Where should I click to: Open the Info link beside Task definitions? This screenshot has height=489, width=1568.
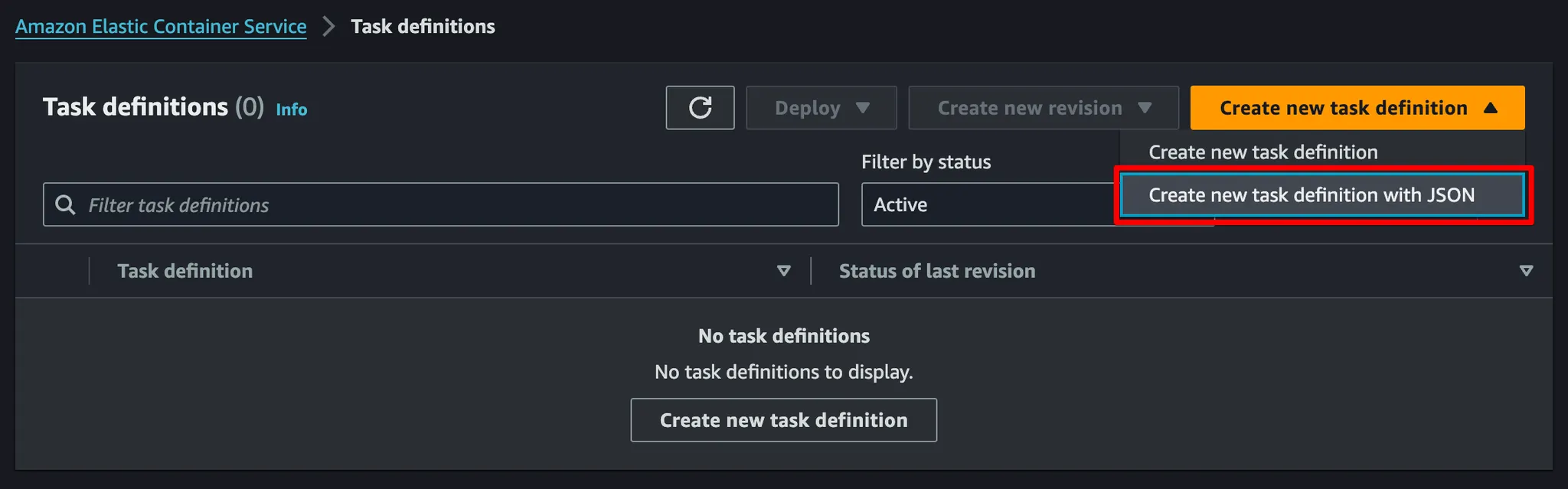coord(292,109)
